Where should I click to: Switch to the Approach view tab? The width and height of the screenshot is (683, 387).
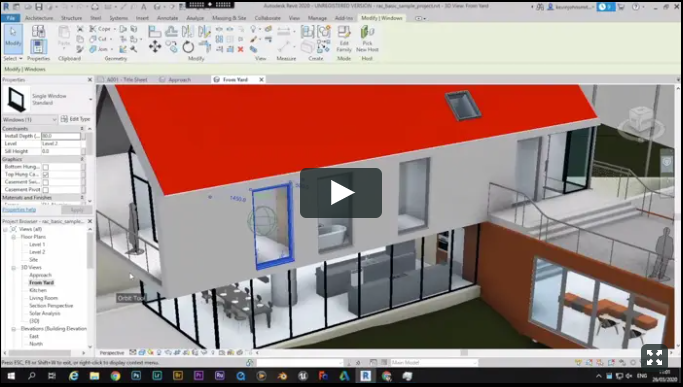[x=176, y=80]
